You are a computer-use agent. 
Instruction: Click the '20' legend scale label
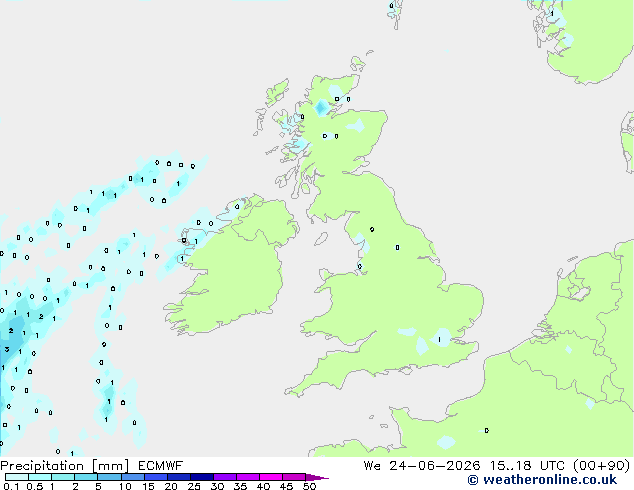171,486
